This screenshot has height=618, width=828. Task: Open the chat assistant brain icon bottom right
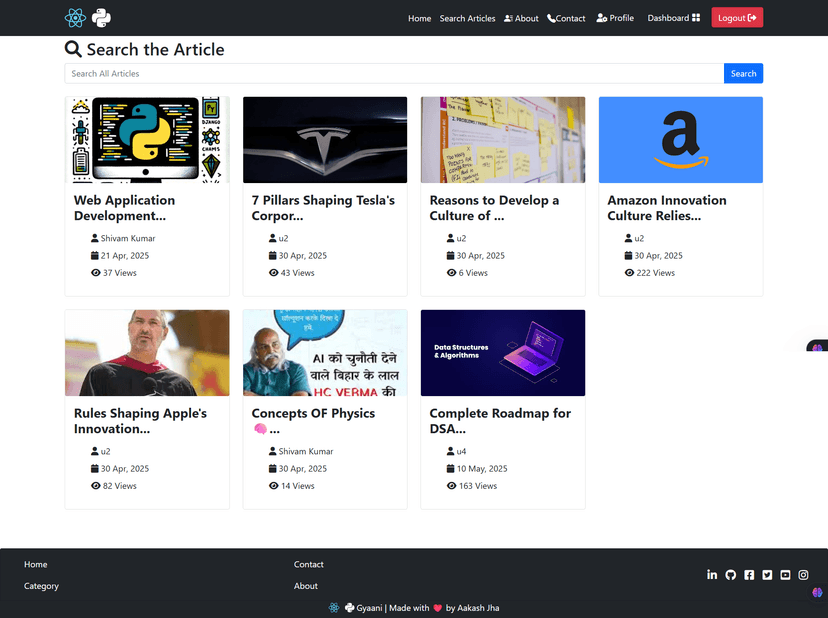(815, 592)
